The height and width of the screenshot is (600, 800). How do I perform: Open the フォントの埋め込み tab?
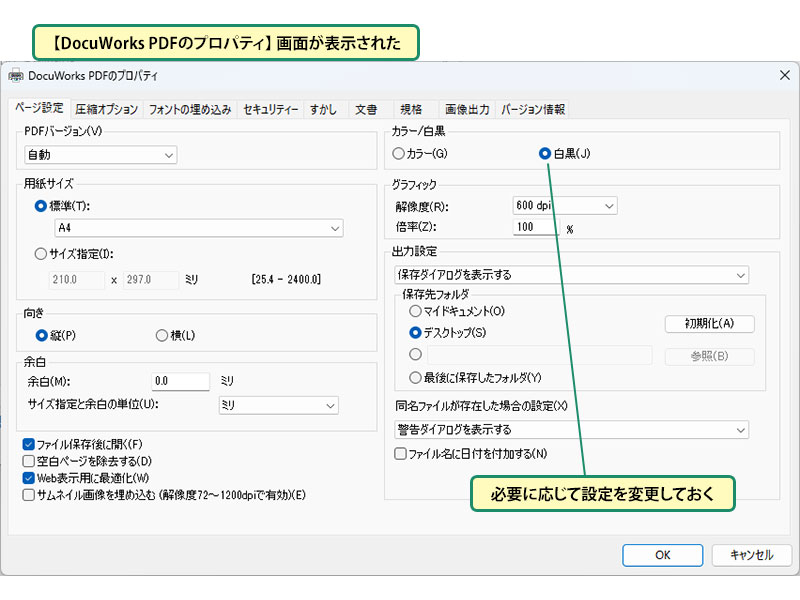click(x=190, y=109)
